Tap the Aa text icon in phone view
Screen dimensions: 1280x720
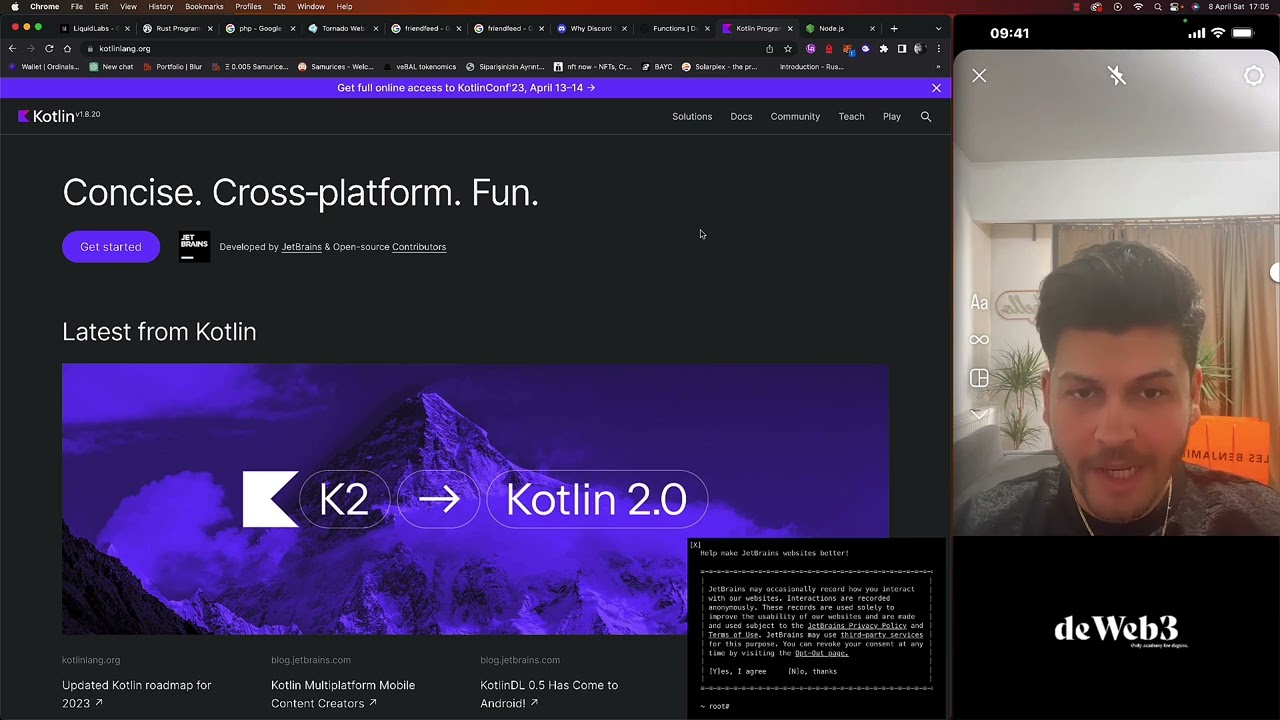click(x=979, y=303)
